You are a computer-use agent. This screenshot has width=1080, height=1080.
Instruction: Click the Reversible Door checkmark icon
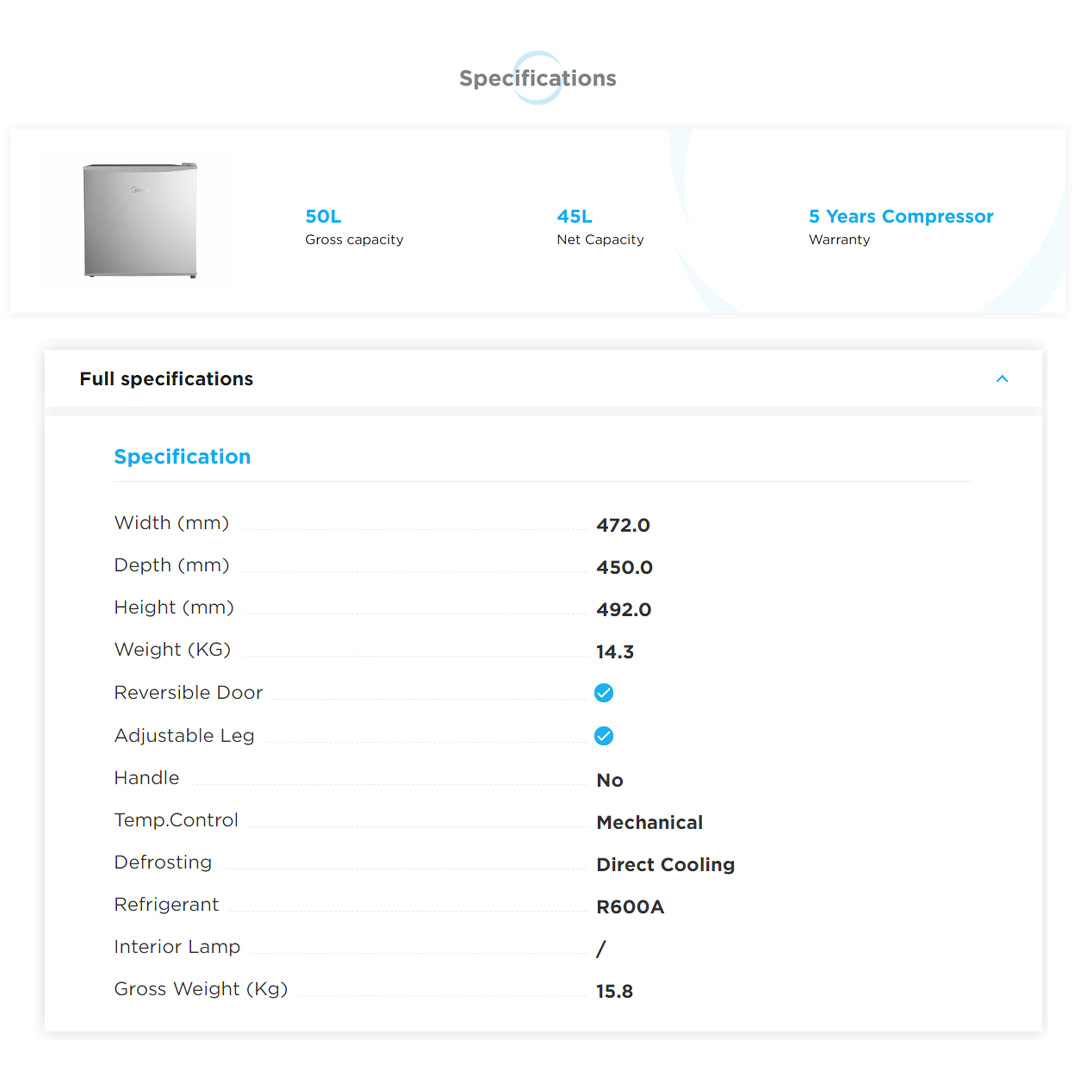pyautogui.click(x=604, y=693)
